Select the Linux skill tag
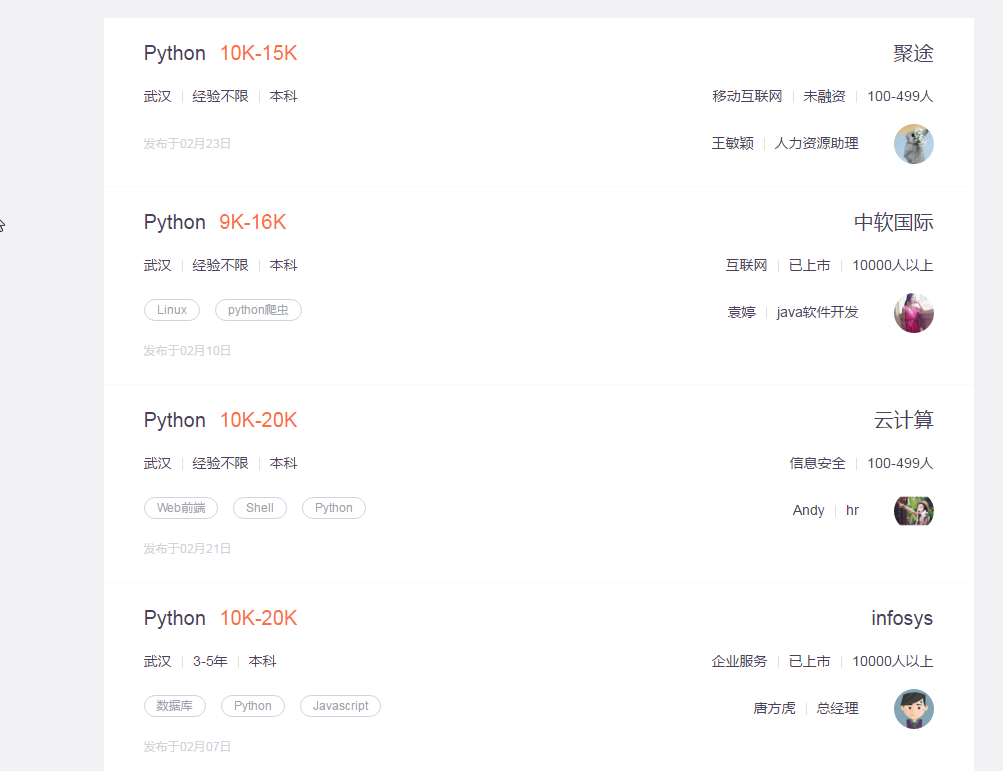 coord(172,310)
